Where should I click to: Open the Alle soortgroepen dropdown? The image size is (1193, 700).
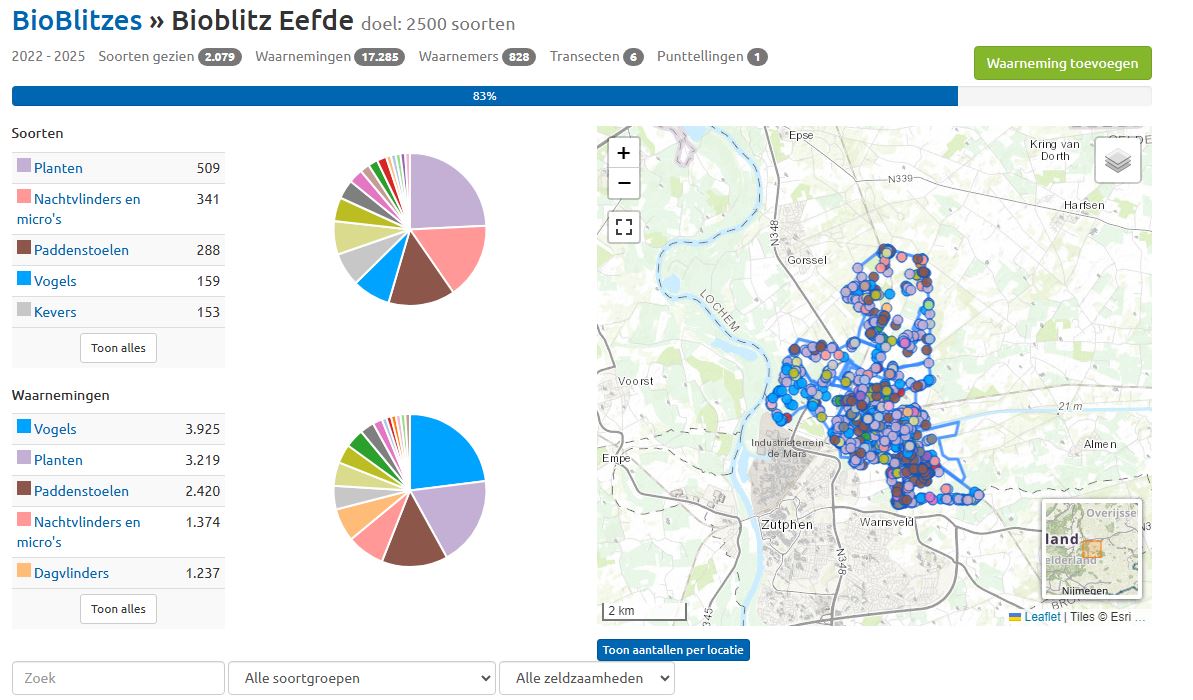tap(362, 678)
